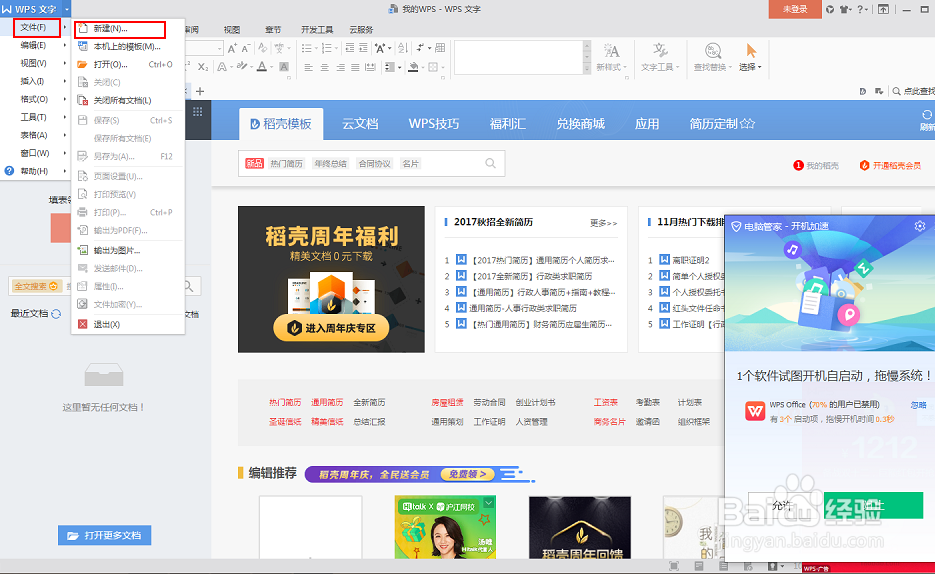This screenshot has width=935, height=574.
Task: Open the apps grid icon beside the template tabs
Action: tap(197, 111)
